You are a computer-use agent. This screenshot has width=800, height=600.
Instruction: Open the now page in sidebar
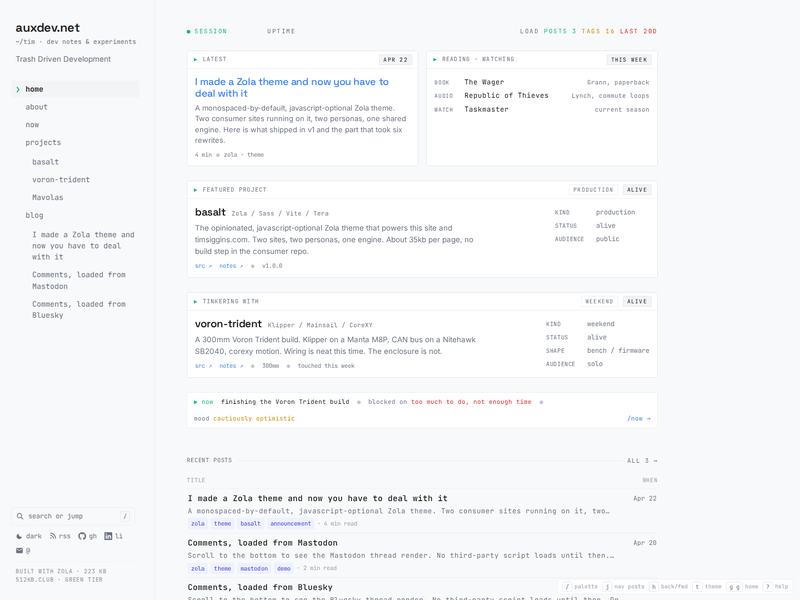32,125
